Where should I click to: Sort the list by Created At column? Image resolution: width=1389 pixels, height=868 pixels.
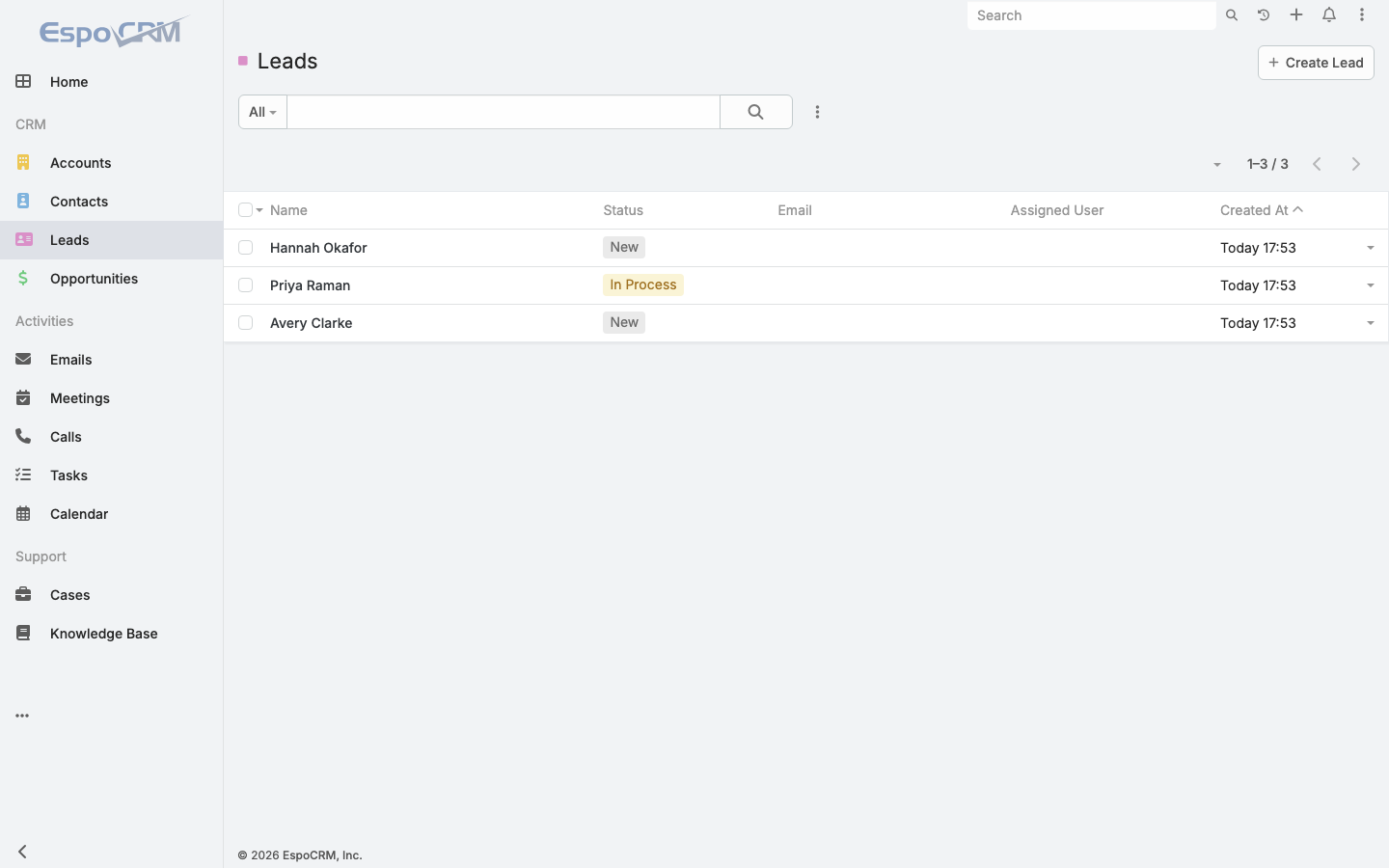[1254, 210]
